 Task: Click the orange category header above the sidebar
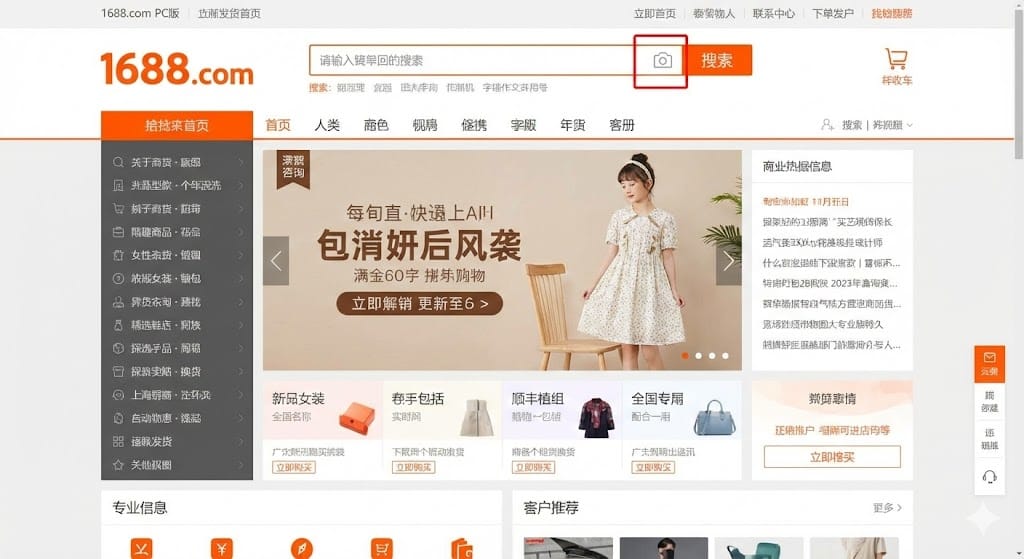click(x=176, y=125)
